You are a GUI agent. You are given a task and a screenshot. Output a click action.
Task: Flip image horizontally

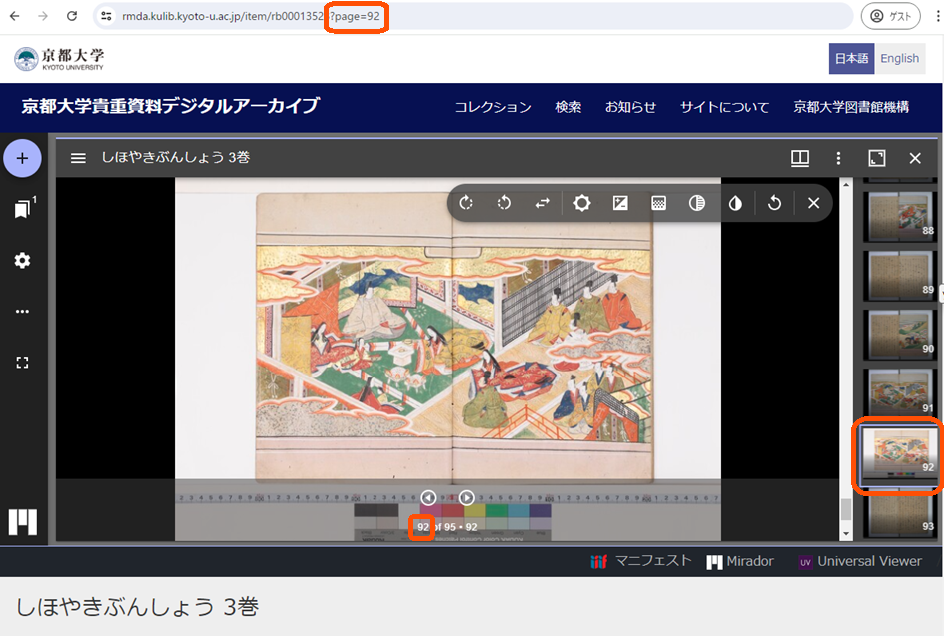542,203
